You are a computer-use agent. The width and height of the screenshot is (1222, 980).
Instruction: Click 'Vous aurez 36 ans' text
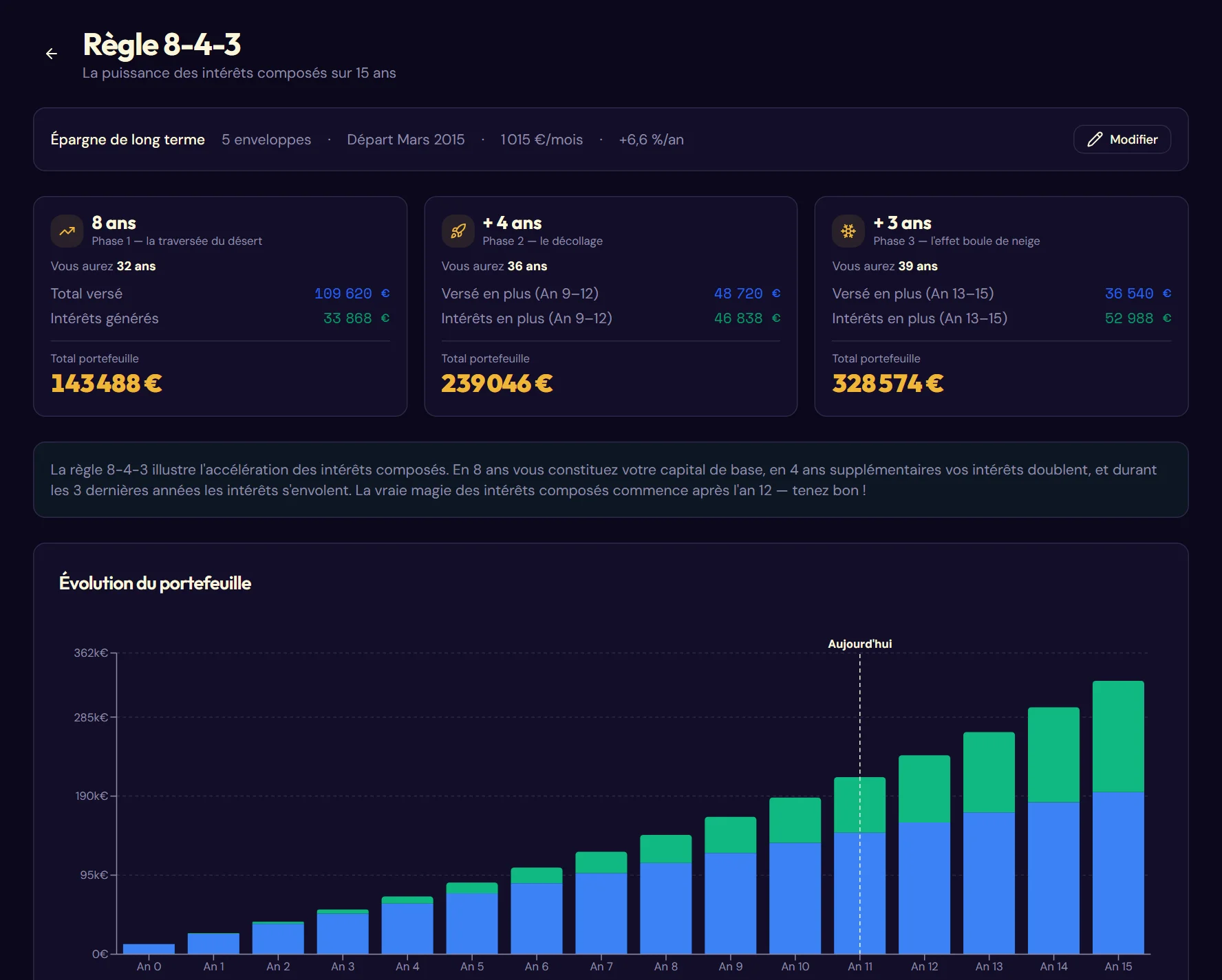(x=494, y=266)
